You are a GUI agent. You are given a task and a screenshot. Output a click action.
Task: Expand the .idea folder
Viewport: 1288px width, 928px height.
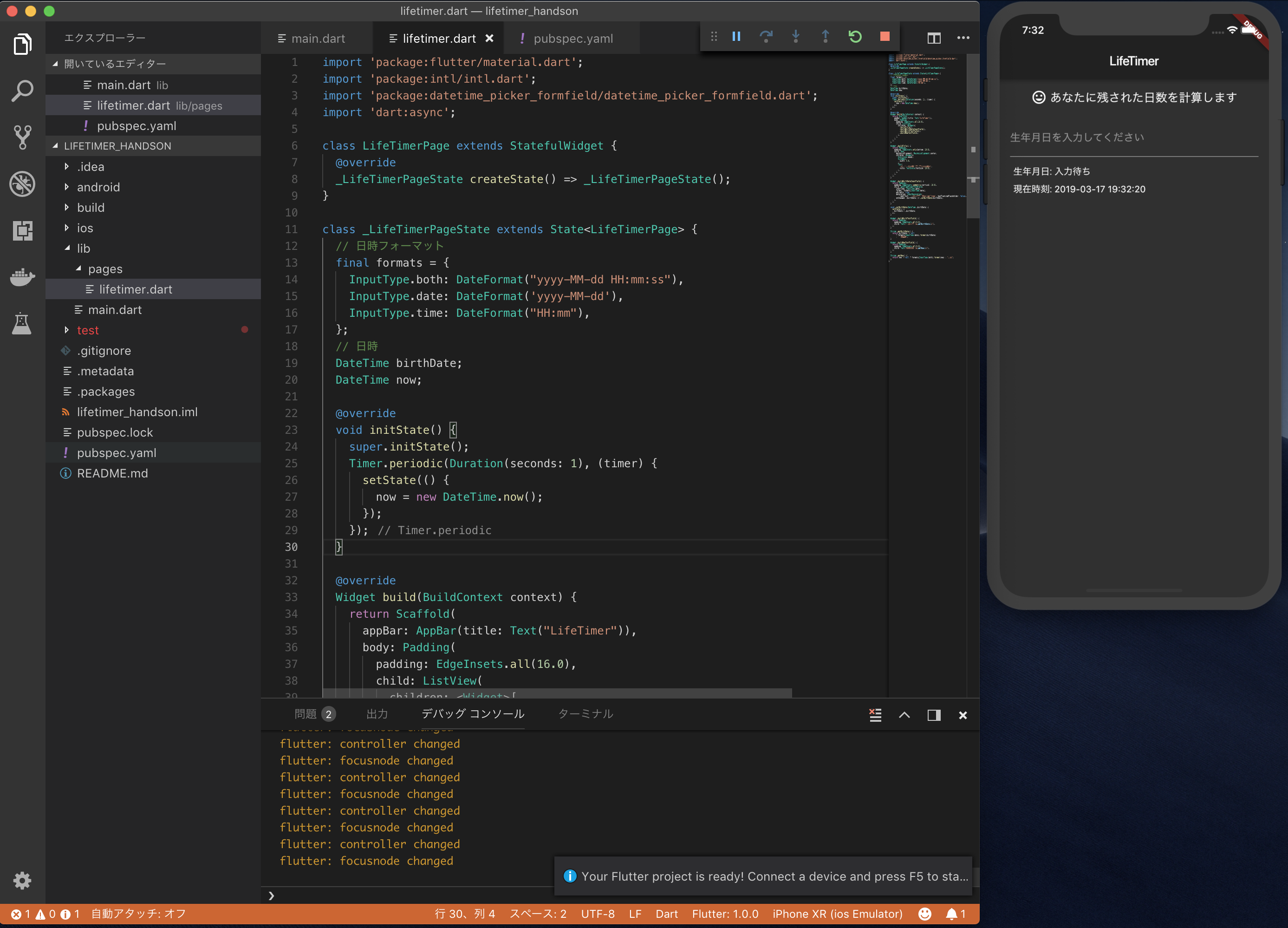tap(153, 166)
